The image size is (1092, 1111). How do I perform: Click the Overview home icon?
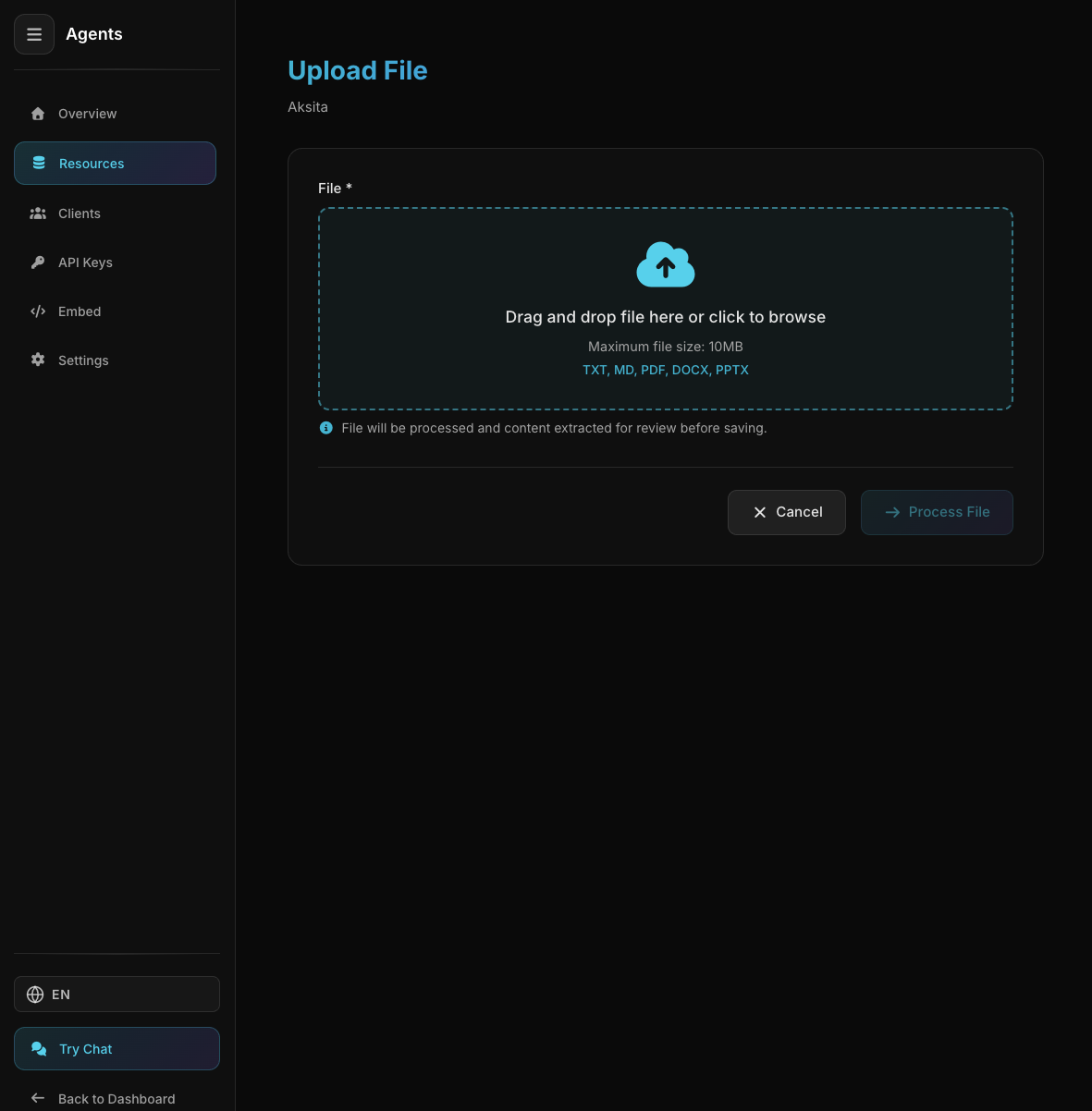click(38, 113)
